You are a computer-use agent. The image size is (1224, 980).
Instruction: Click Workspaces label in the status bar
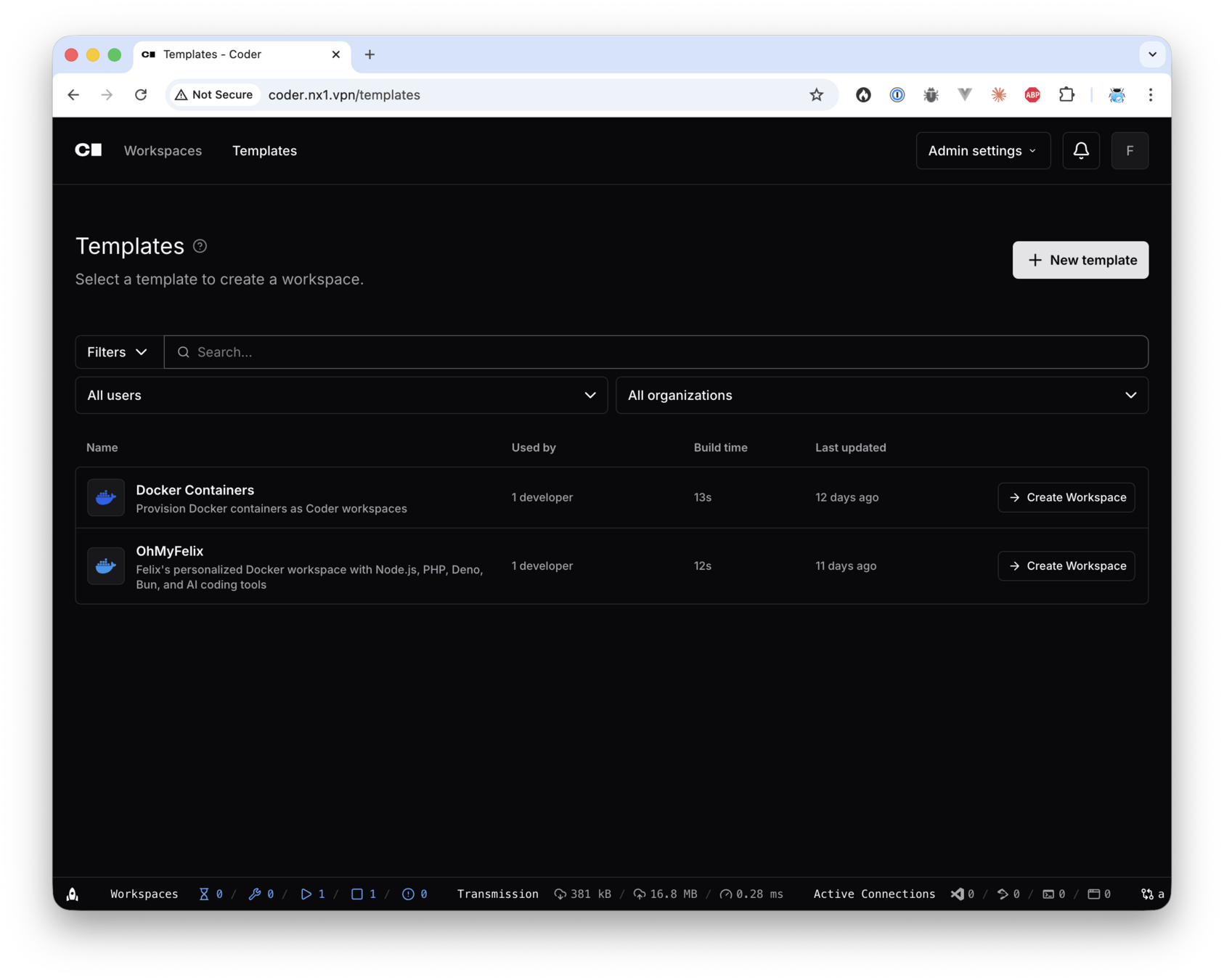[x=144, y=894]
